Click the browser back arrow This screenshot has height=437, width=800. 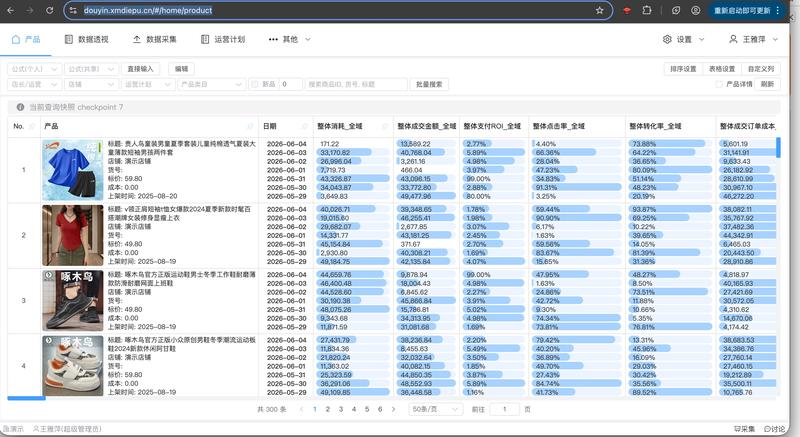click(x=11, y=10)
